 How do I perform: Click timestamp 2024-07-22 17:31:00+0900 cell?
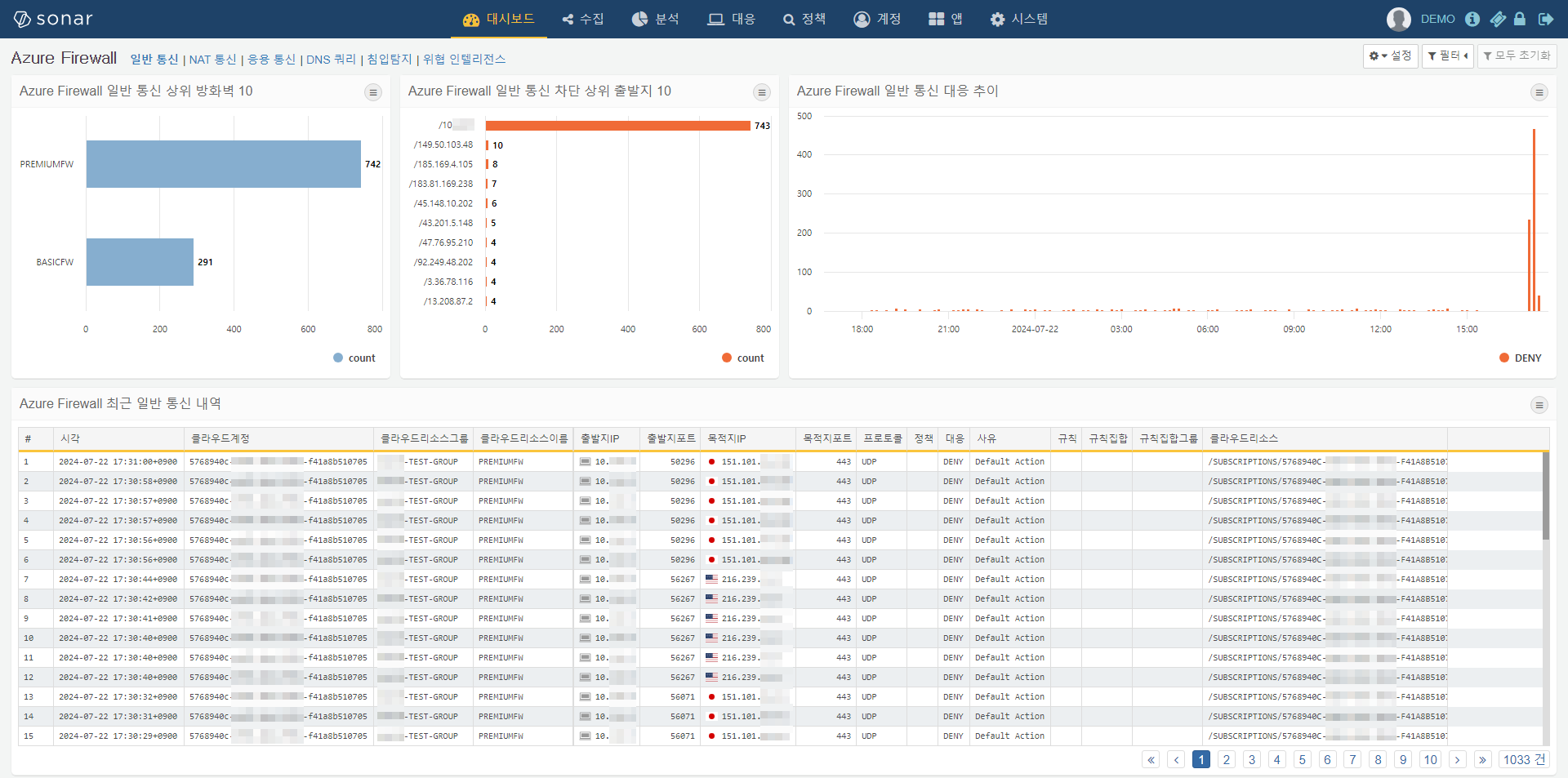(118, 462)
